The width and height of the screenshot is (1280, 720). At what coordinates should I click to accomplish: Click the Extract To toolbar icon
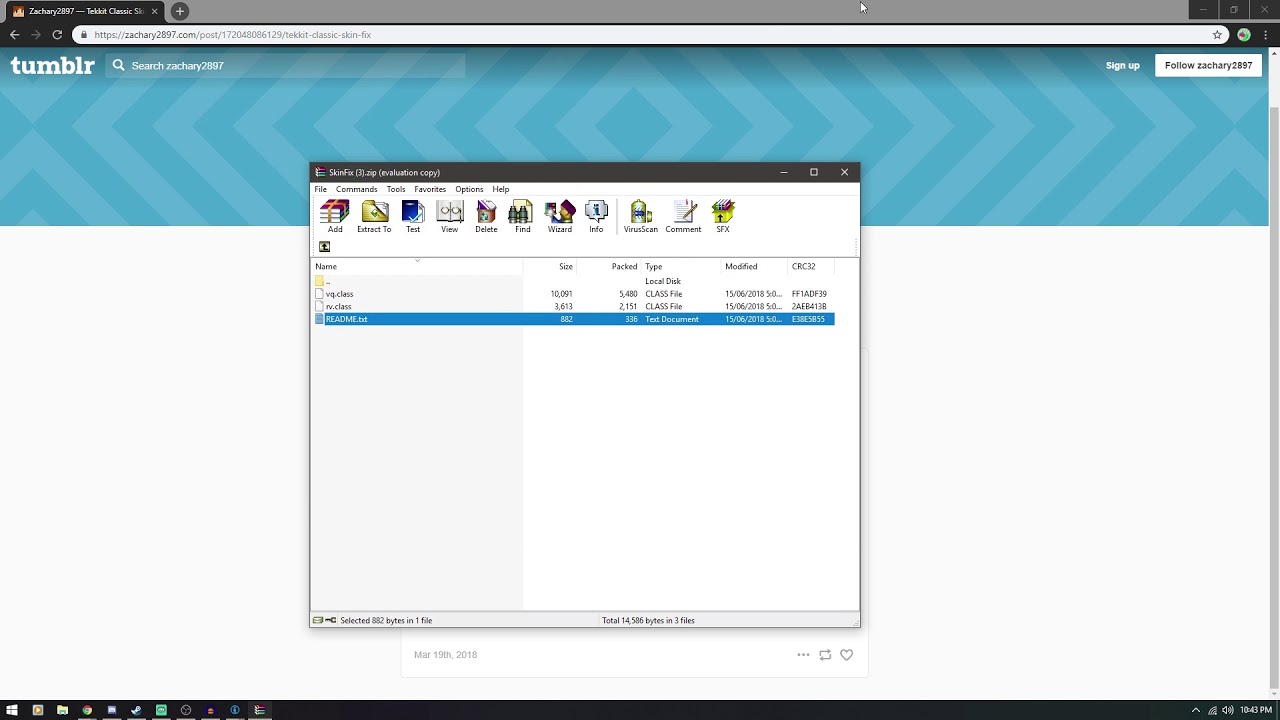coord(374,217)
